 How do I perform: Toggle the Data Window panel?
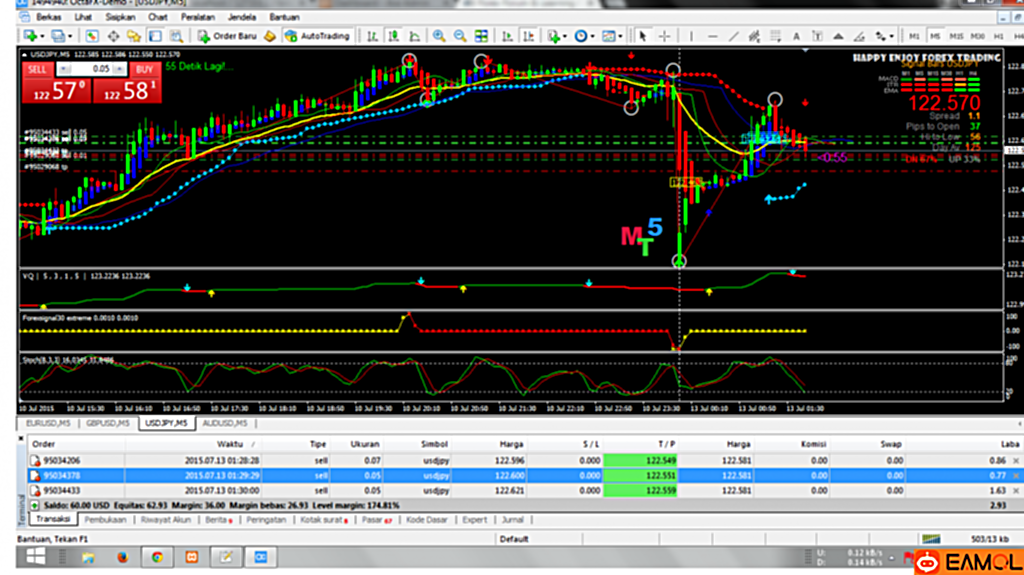(113, 36)
